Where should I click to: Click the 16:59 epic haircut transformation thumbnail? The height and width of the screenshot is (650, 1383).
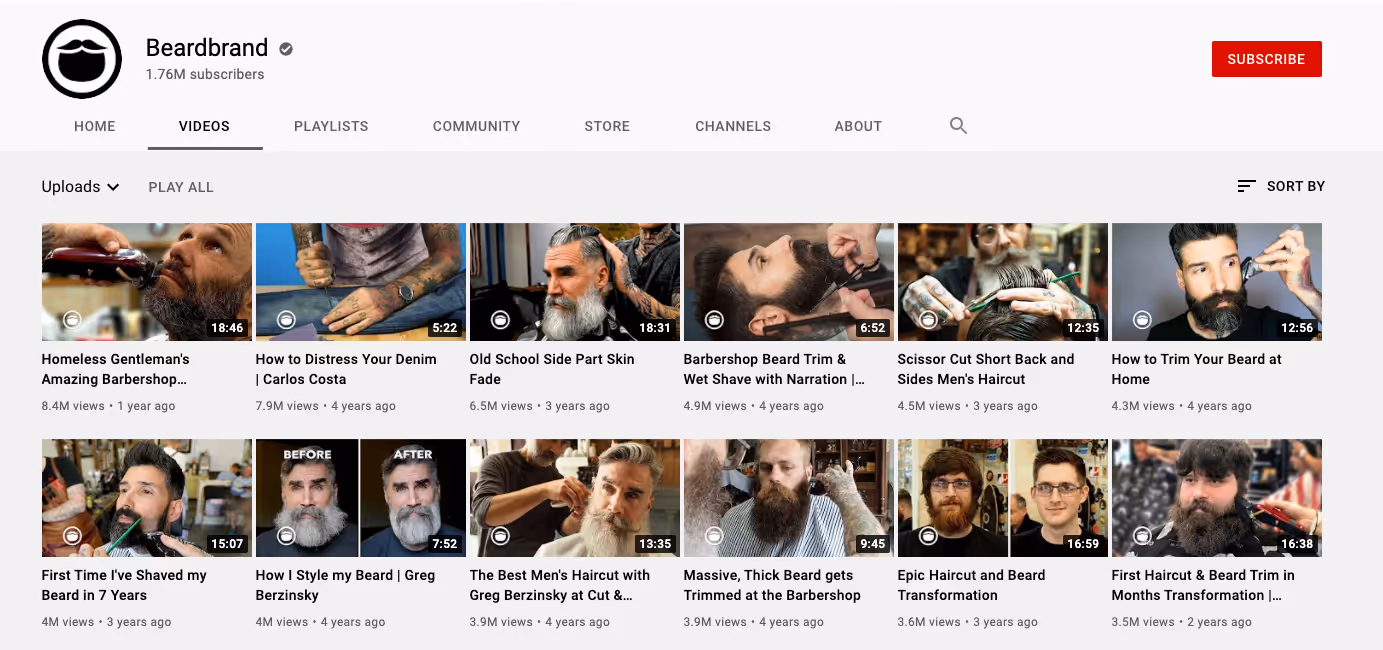point(1003,498)
